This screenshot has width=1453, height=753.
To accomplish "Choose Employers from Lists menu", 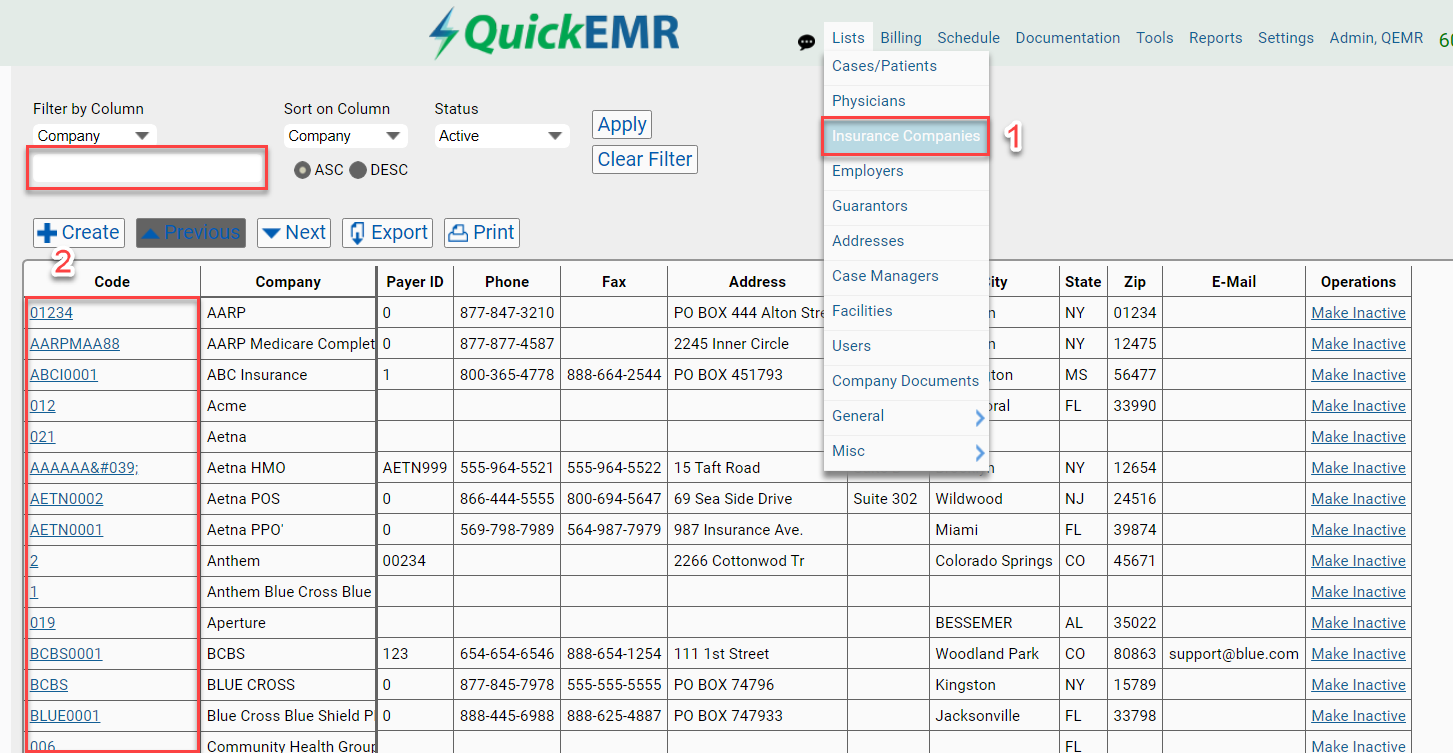I will point(906,171).
